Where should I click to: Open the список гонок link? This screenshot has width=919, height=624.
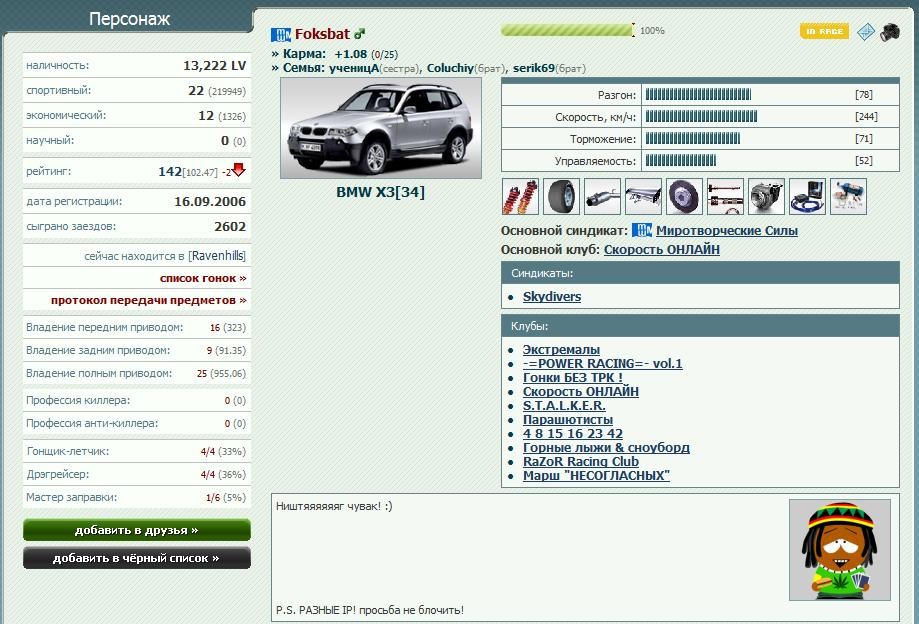[x=203, y=278]
